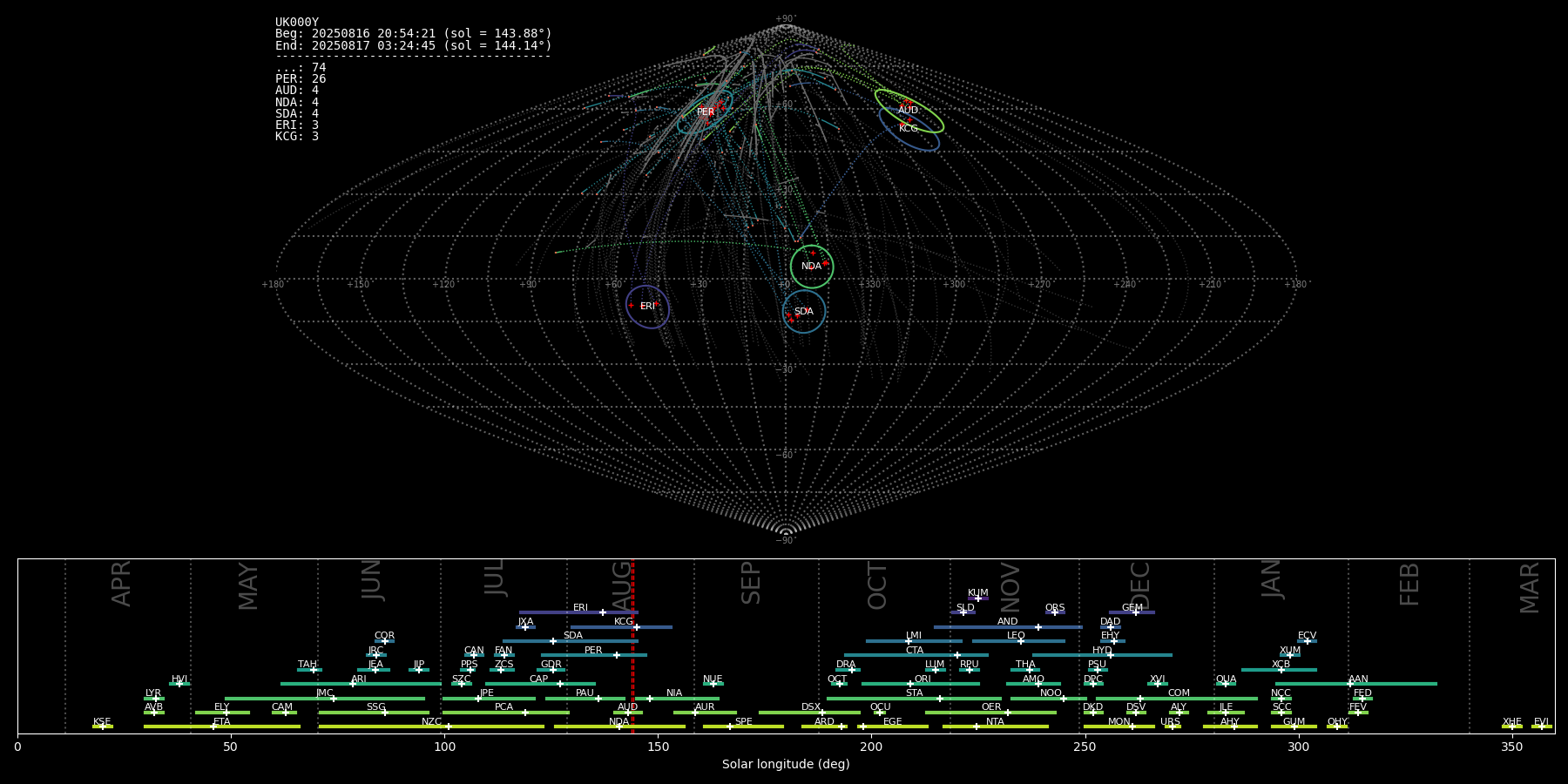The height and width of the screenshot is (784, 1568).
Task: Click the TAH shower label in timeline
Action: (308, 665)
